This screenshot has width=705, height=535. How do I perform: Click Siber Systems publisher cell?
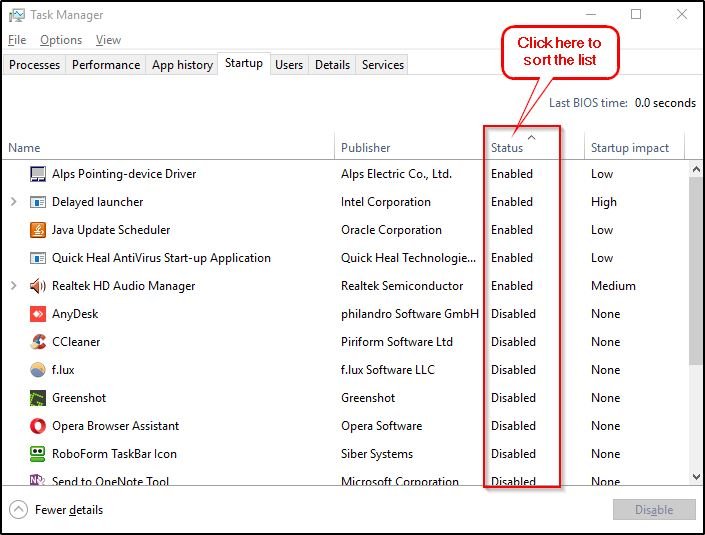pyautogui.click(x=377, y=454)
